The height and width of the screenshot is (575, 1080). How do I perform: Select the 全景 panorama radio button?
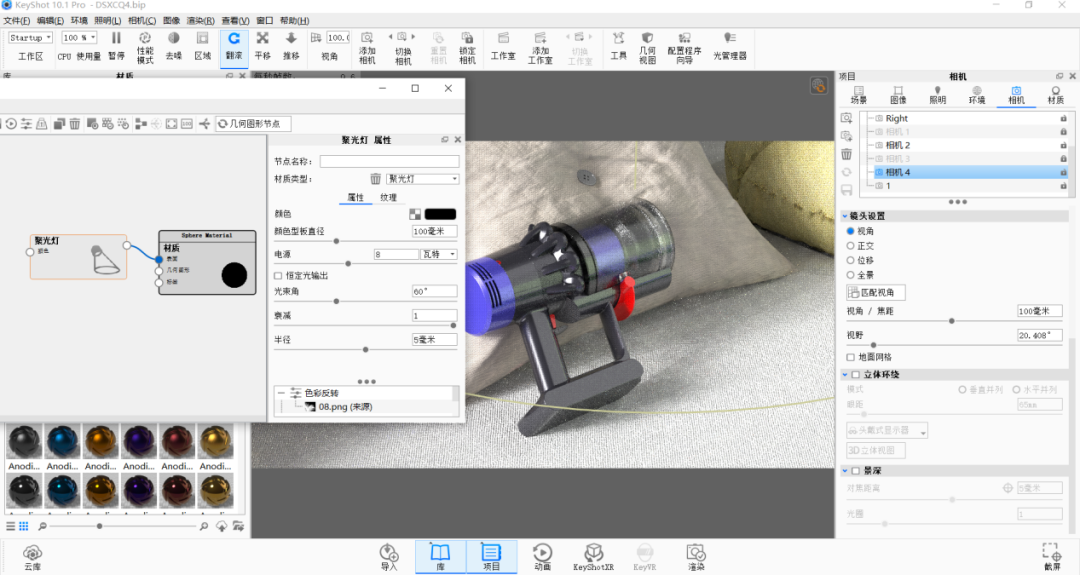pos(851,275)
